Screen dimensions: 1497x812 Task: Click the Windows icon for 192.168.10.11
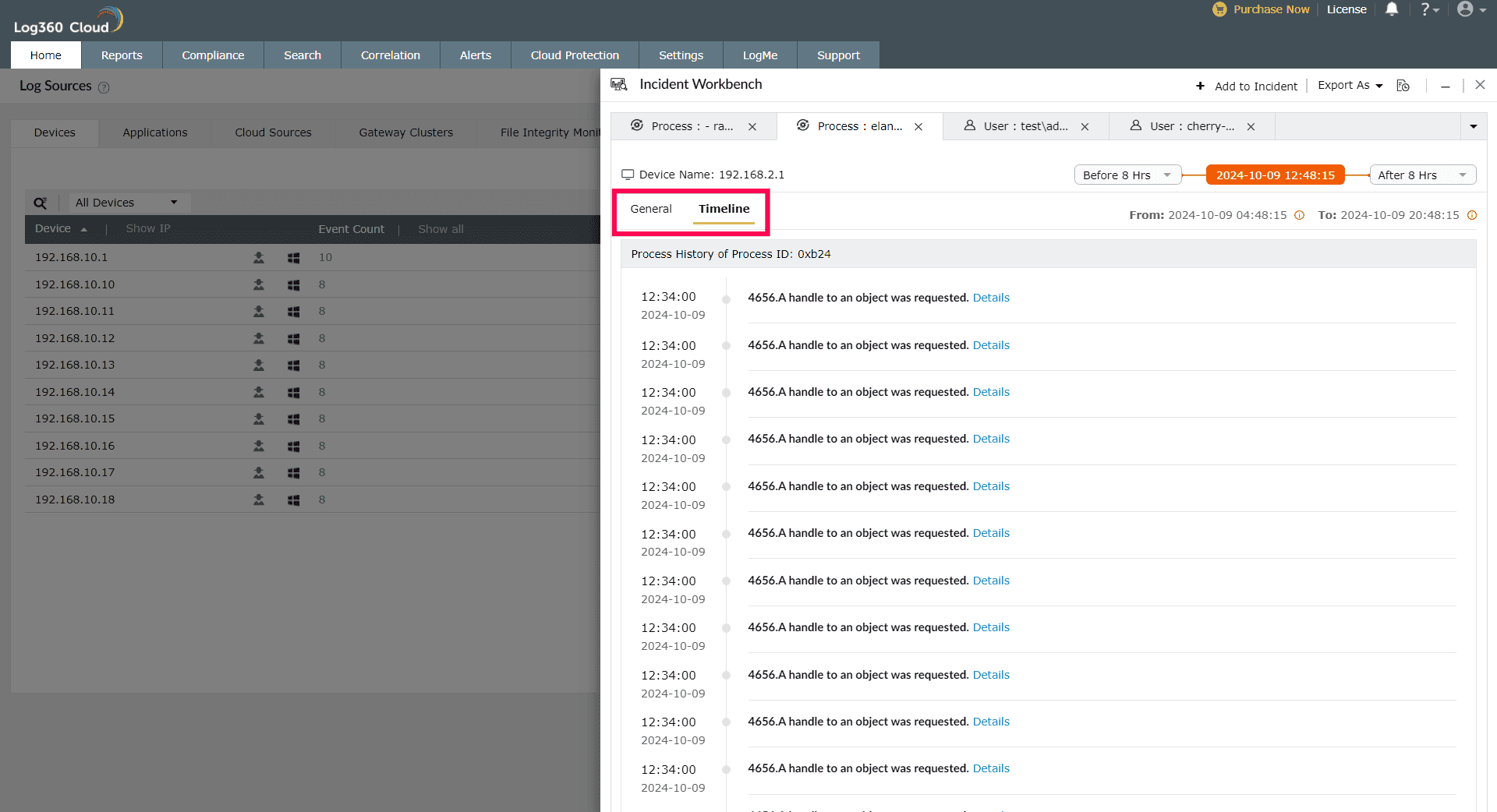point(293,311)
